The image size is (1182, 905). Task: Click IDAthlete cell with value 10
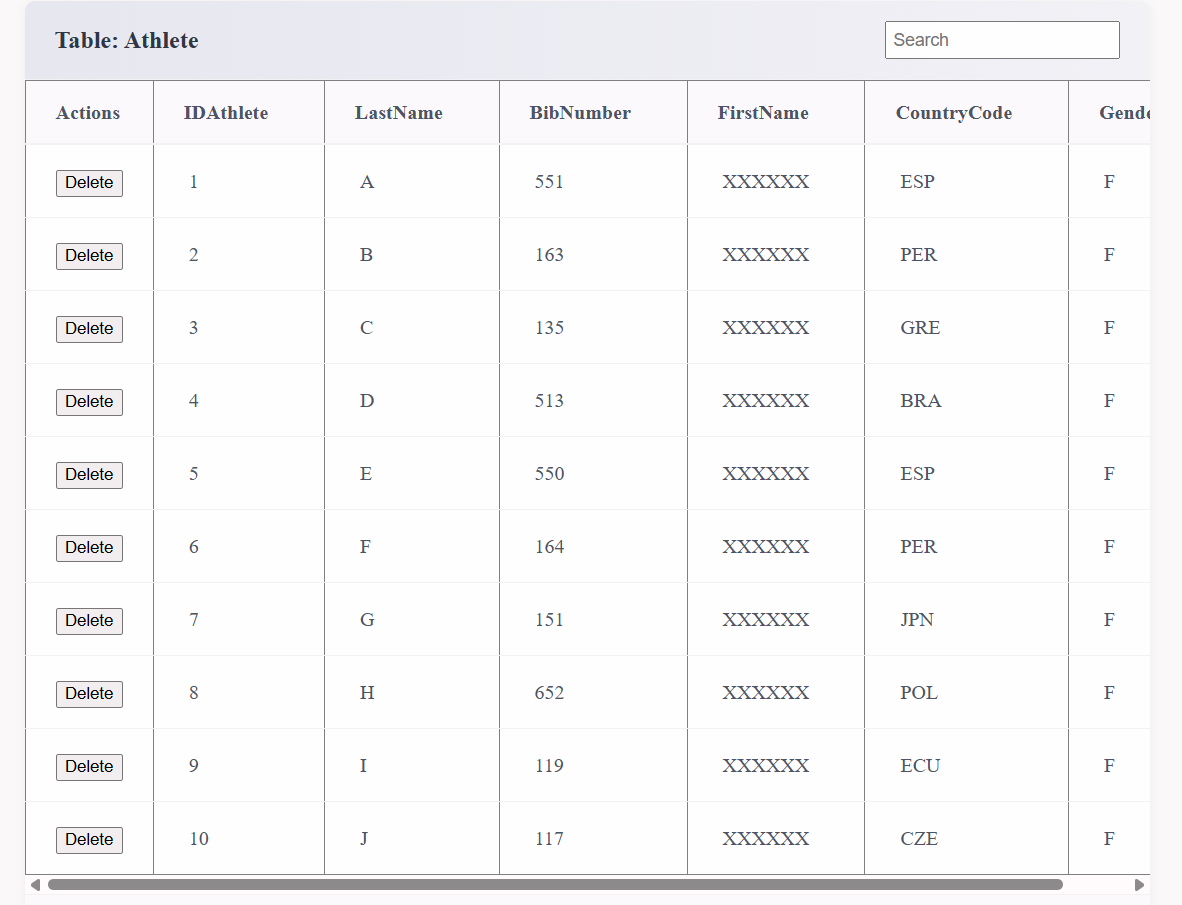pyautogui.click(x=239, y=839)
